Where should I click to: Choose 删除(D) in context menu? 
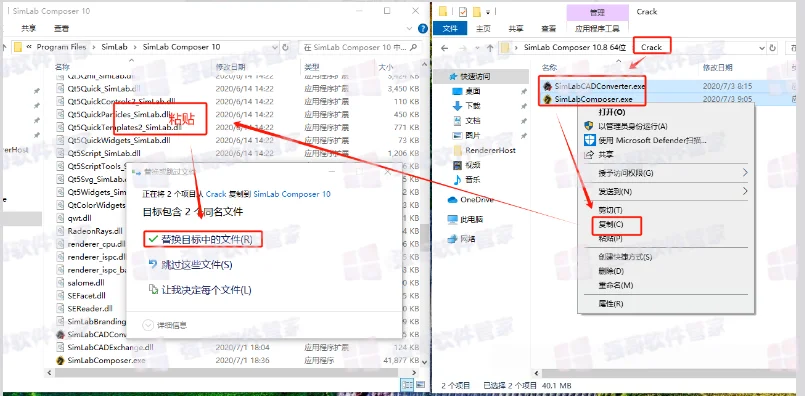(611, 271)
